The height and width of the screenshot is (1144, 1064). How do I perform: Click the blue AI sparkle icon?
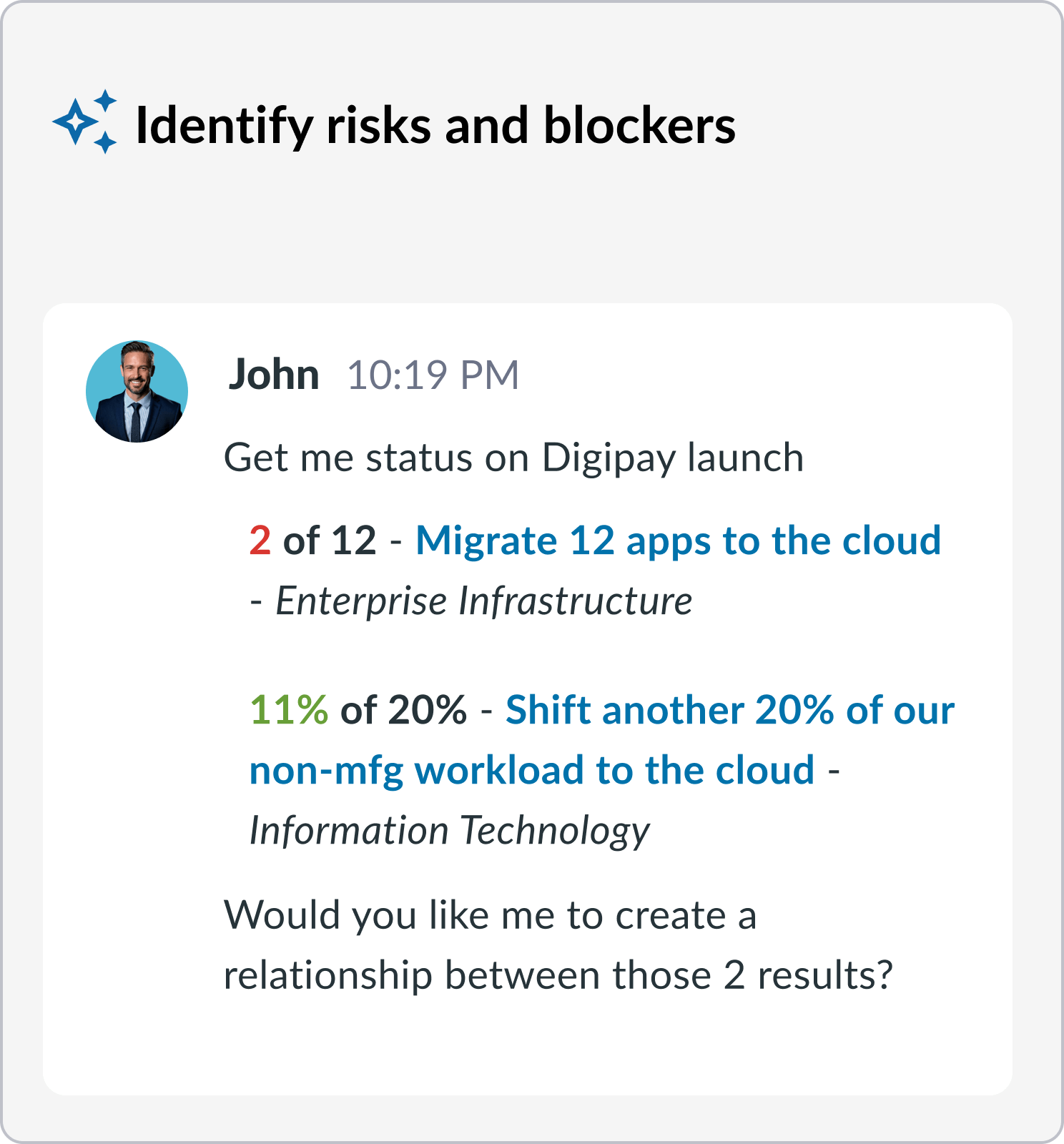pos(85,122)
